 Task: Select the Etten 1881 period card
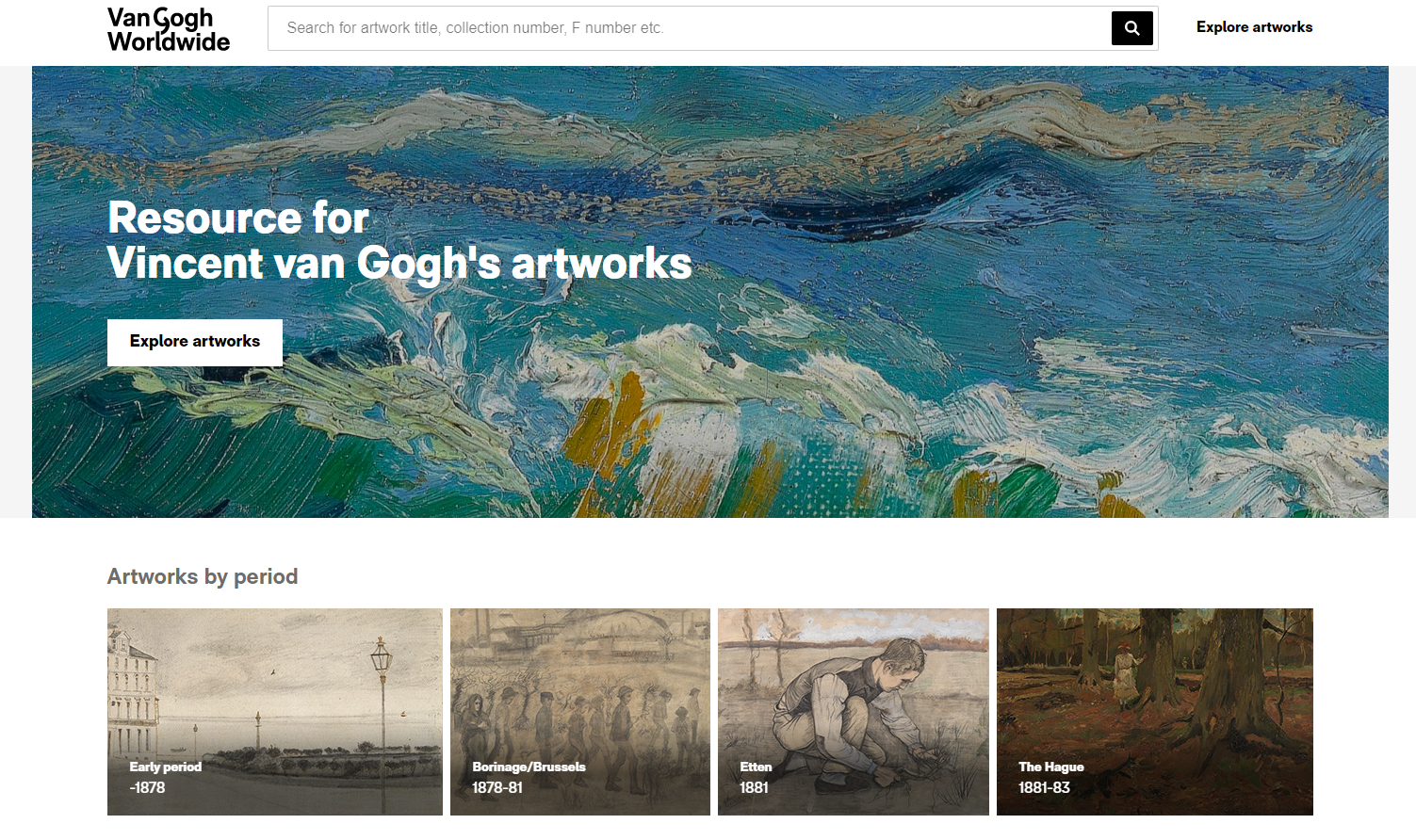click(854, 712)
